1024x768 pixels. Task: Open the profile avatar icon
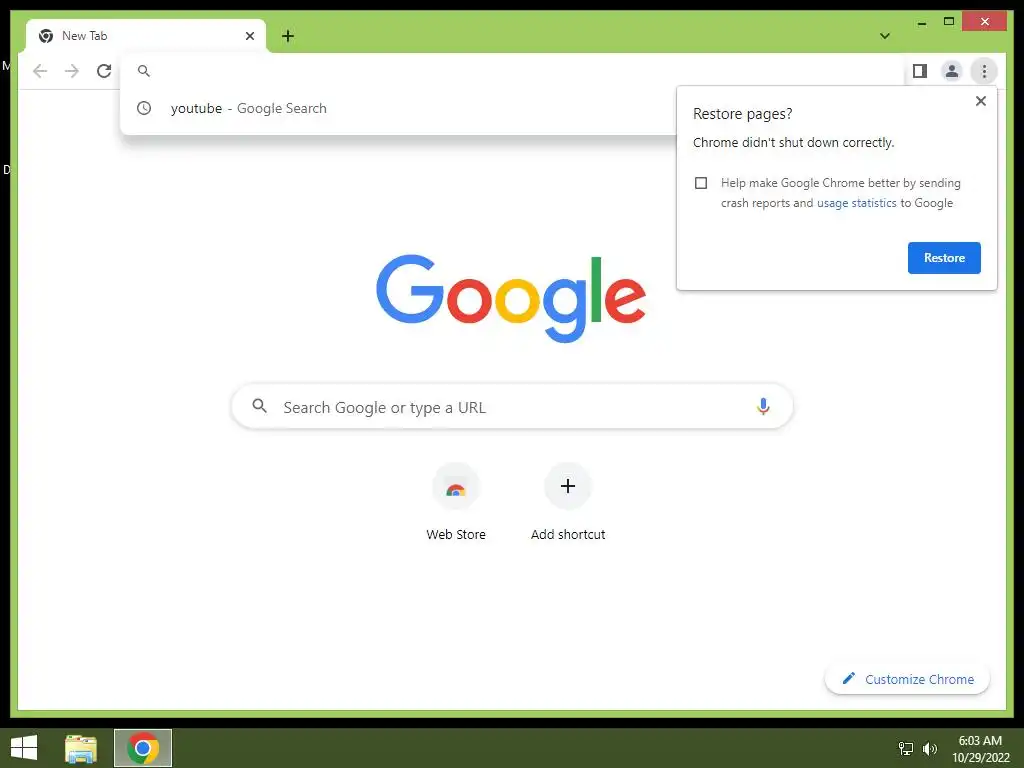(952, 71)
